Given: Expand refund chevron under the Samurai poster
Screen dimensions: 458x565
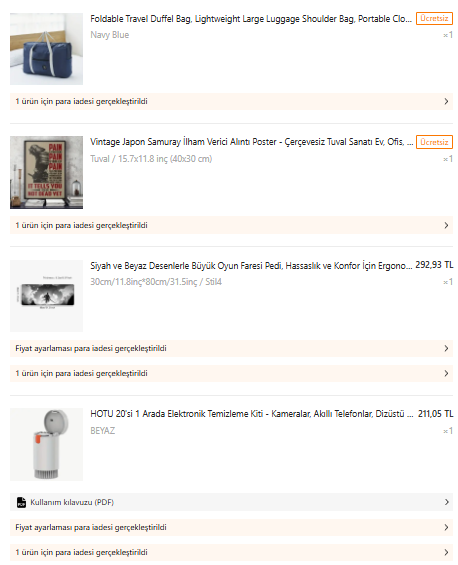Looking at the screenshot, I should (x=446, y=226).
